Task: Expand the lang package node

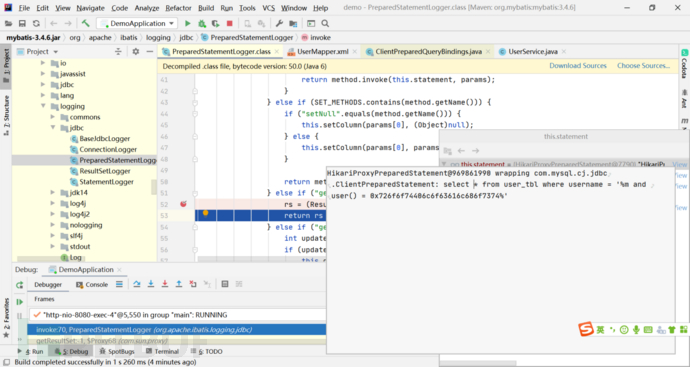Action: tap(43, 95)
